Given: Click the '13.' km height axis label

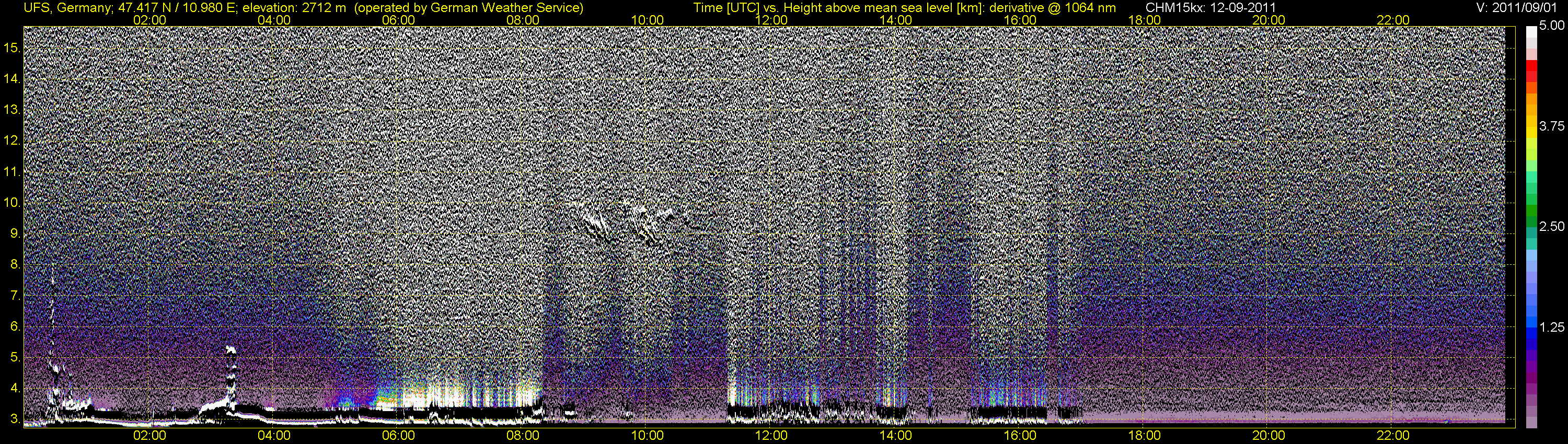Looking at the screenshot, I should [11, 110].
